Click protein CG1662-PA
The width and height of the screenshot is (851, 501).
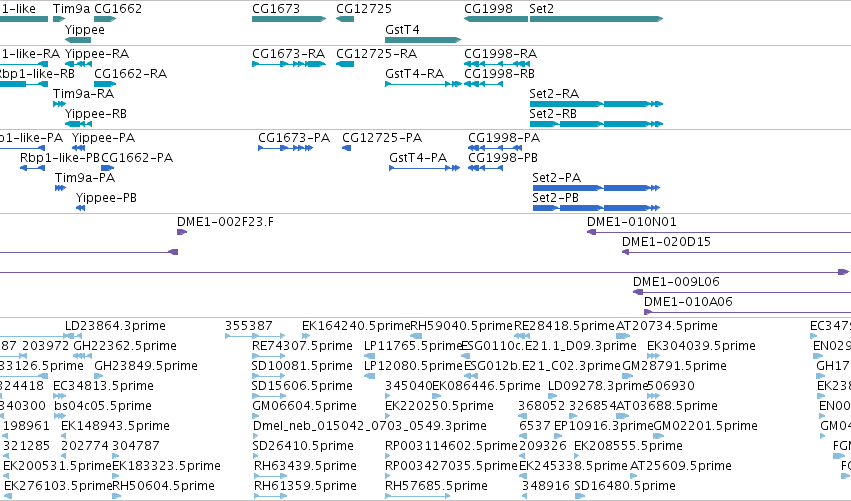tap(107, 168)
